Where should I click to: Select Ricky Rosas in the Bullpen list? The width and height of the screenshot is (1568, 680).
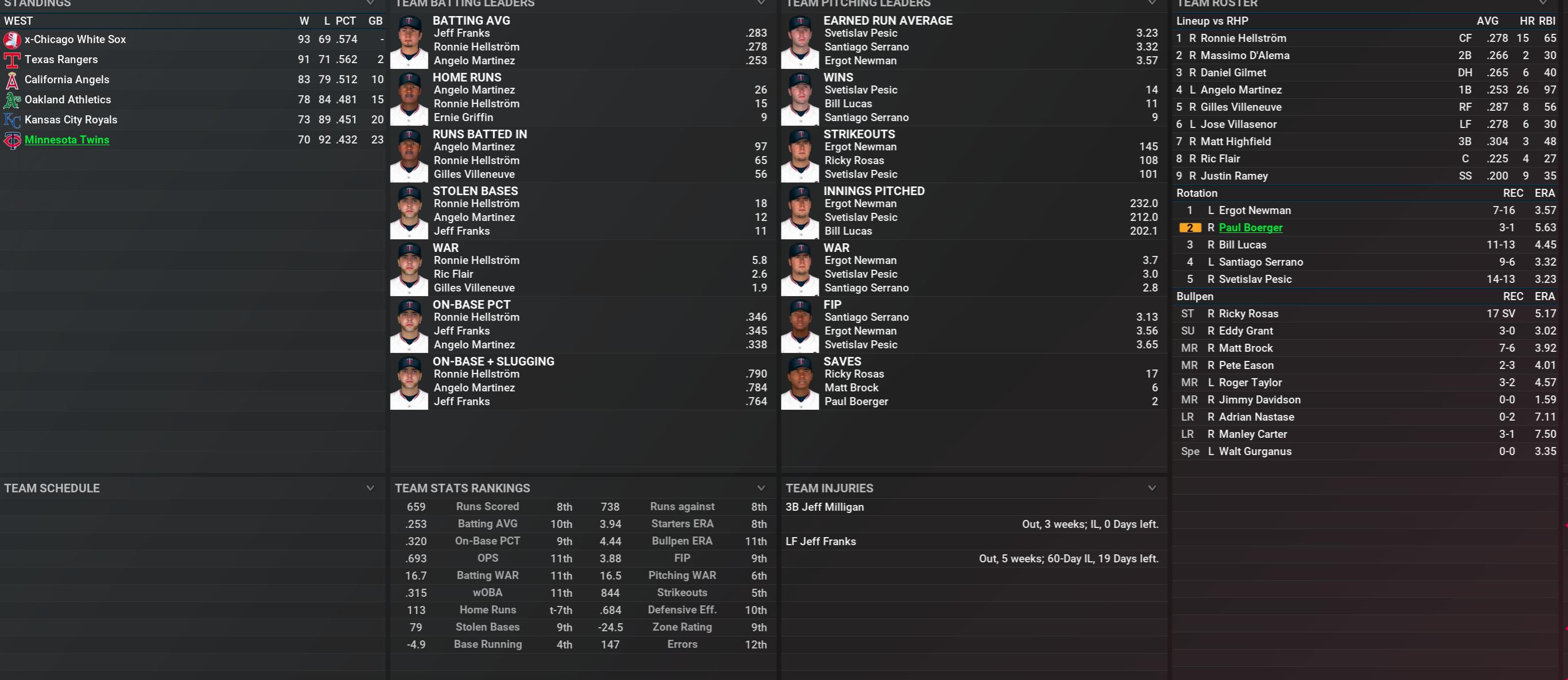coord(1248,314)
